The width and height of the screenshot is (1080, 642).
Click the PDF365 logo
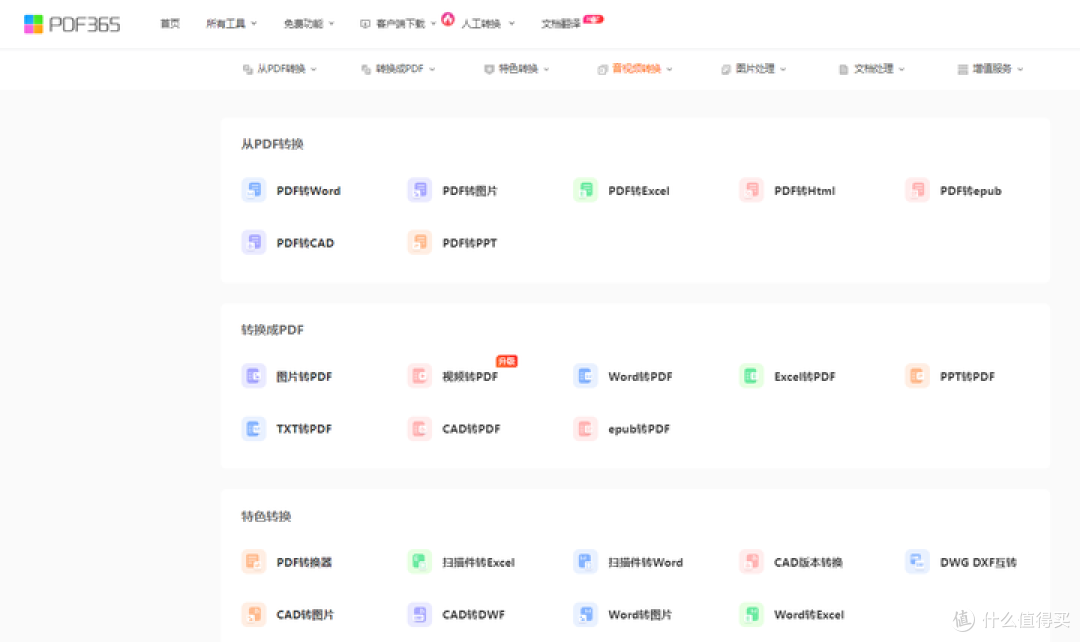pyautogui.click(x=72, y=24)
